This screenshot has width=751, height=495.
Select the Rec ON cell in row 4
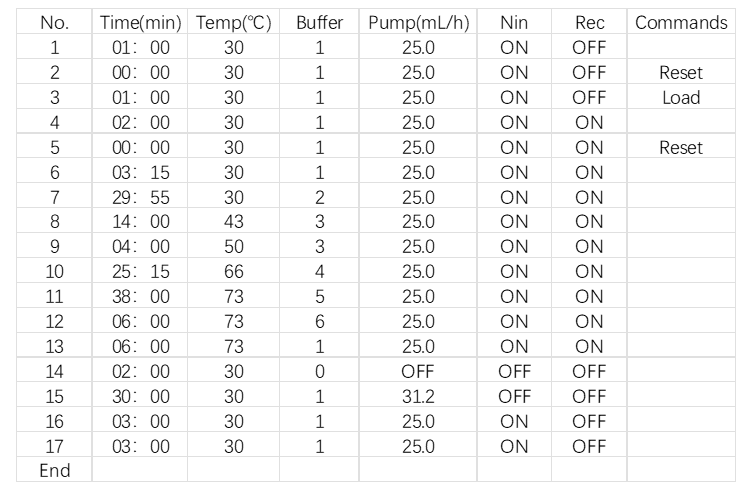(589, 123)
